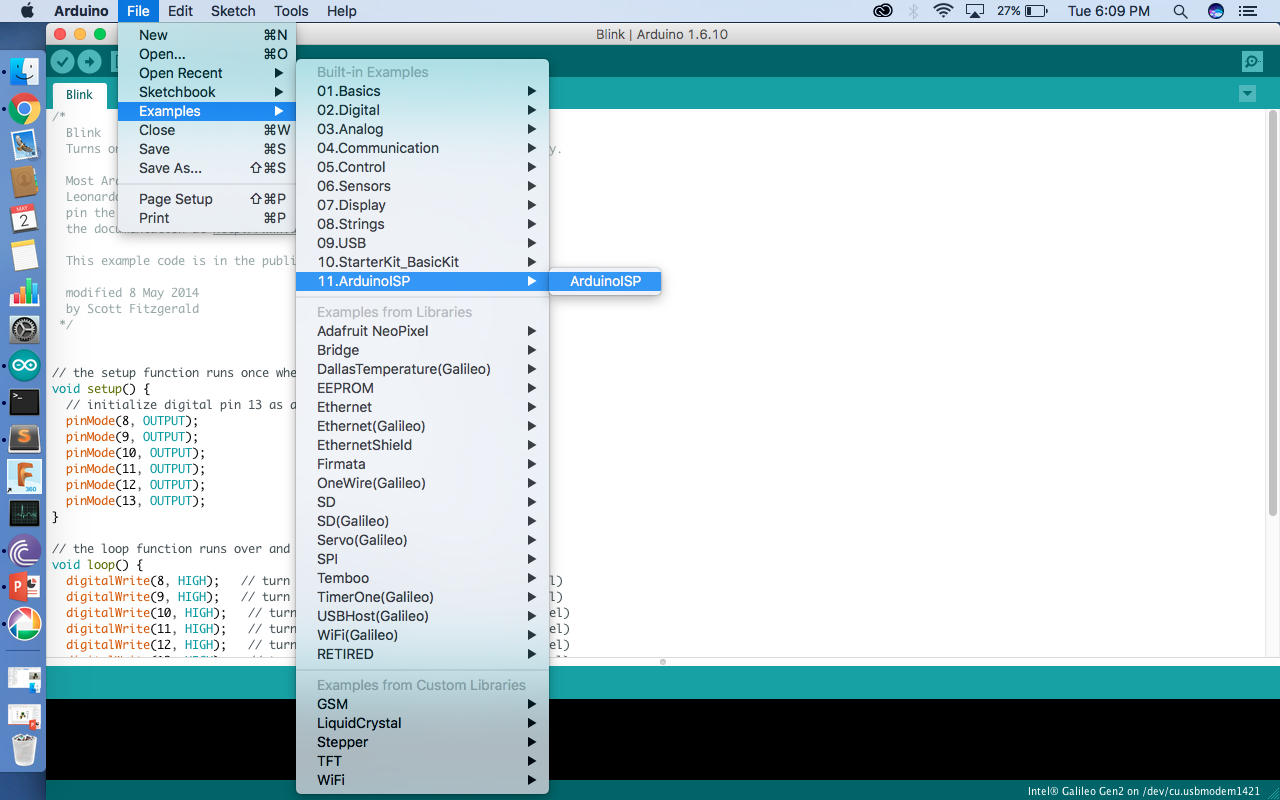Launch Google Chrome from the dock
Screen dimensions: 1280x800
pos(25,108)
